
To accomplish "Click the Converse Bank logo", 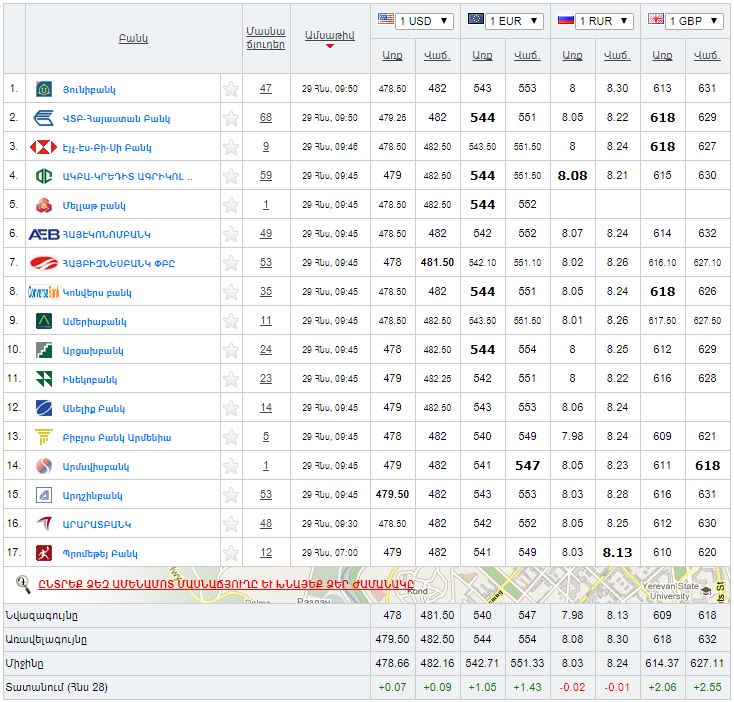I will point(43,292).
